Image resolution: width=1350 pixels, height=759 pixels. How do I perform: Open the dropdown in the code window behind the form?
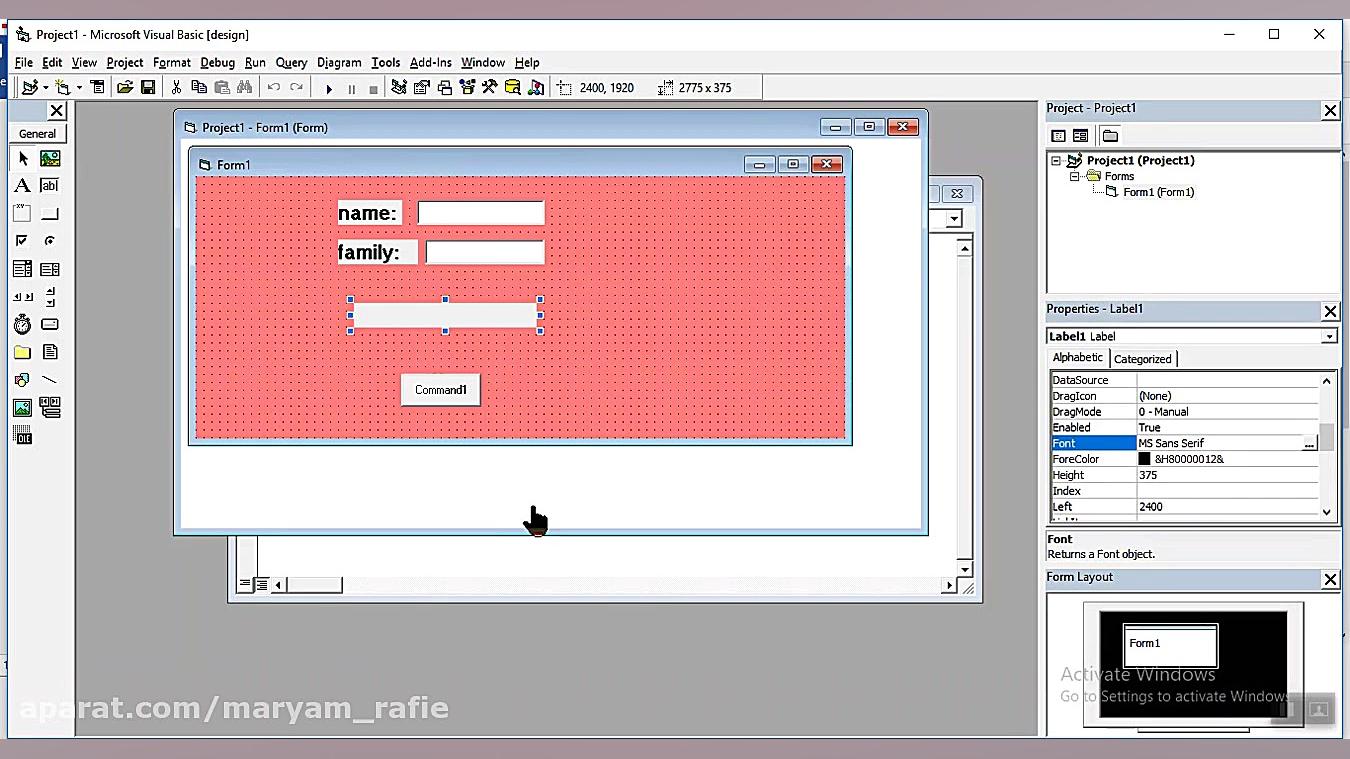(954, 219)
